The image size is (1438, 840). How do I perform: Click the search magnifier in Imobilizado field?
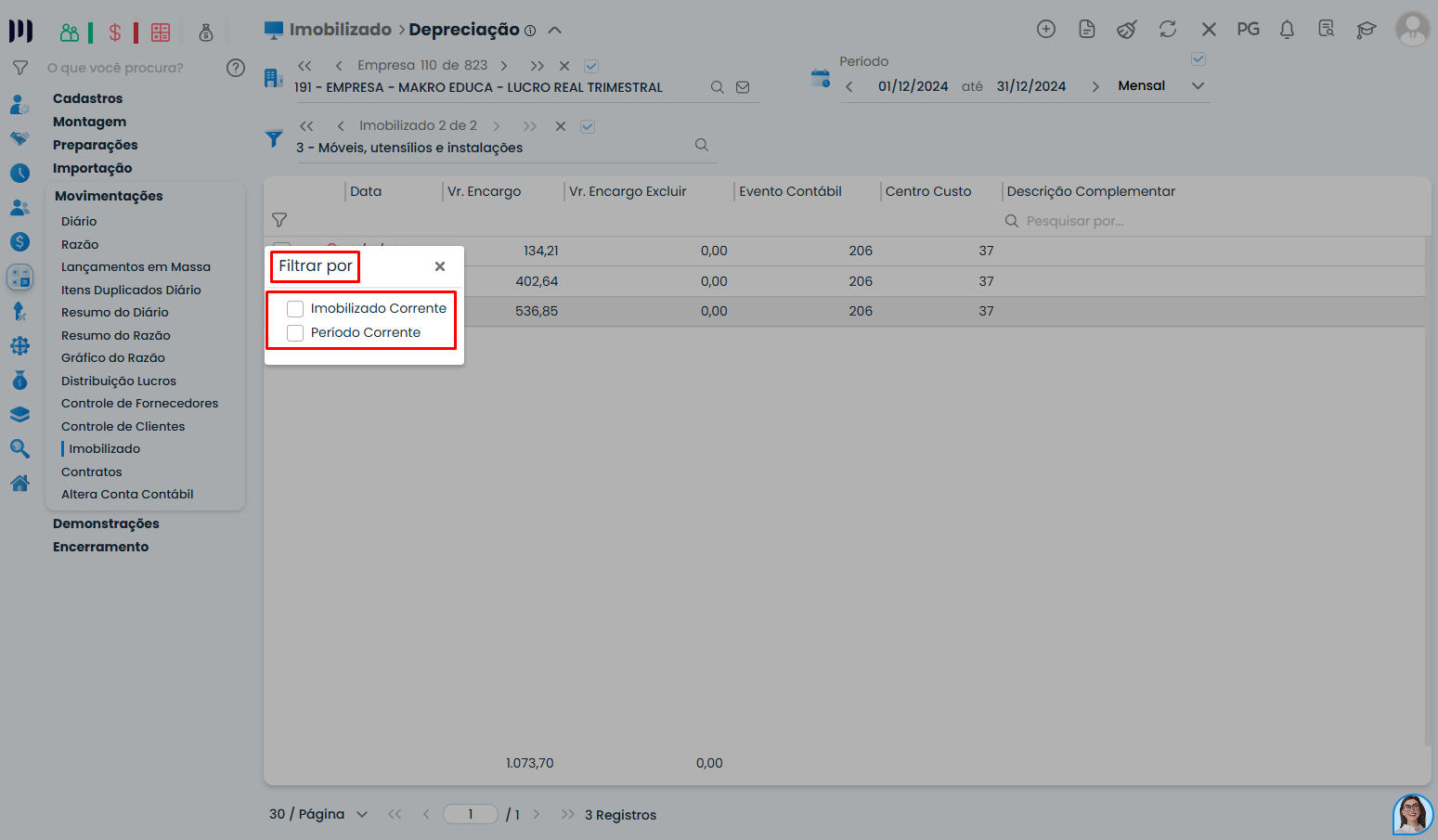tap(702, 145)
